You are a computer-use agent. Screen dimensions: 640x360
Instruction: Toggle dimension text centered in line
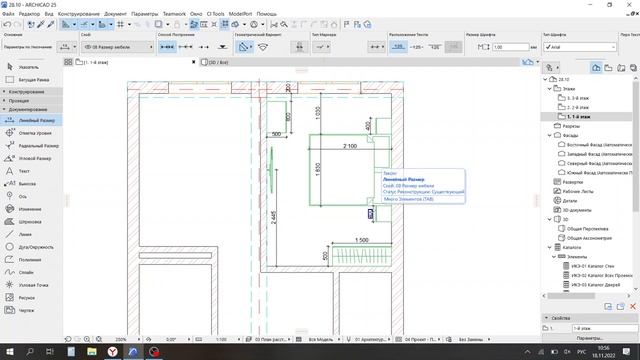(x=416, y=47)
